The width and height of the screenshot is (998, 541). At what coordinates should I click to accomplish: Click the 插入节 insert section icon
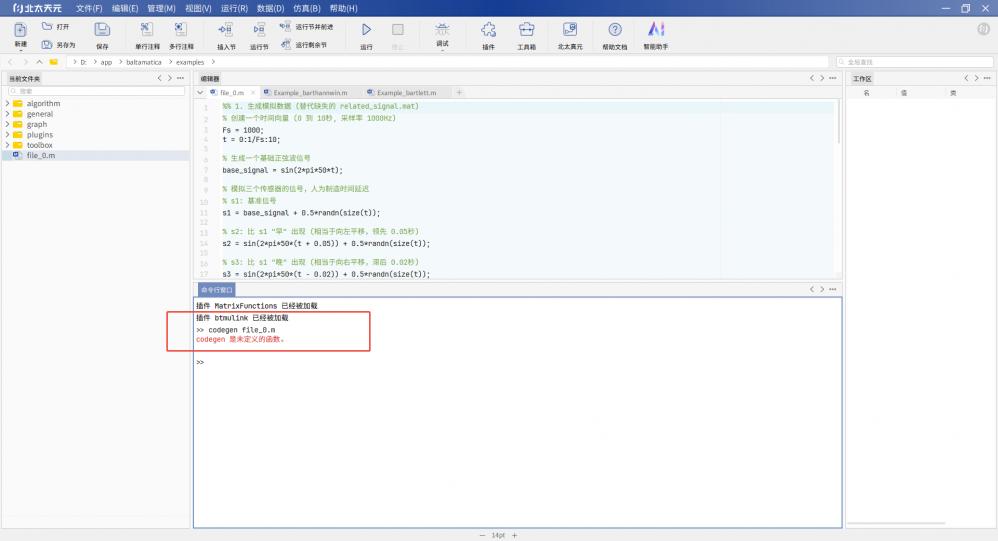pyautogui.click(x=226, y=31)
